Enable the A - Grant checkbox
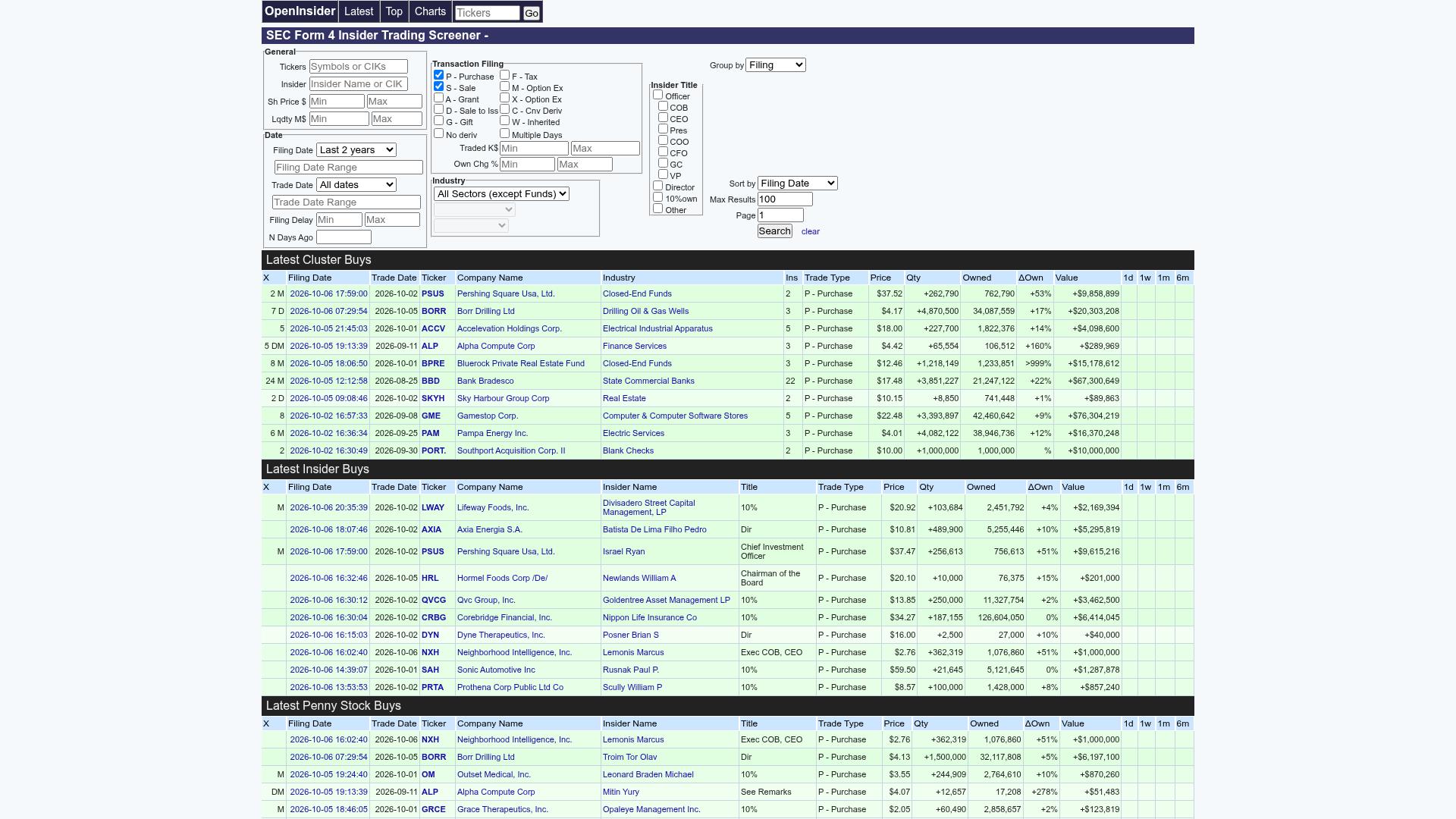The width and height of the screenshot is (1456, 819). click(438, 98)
